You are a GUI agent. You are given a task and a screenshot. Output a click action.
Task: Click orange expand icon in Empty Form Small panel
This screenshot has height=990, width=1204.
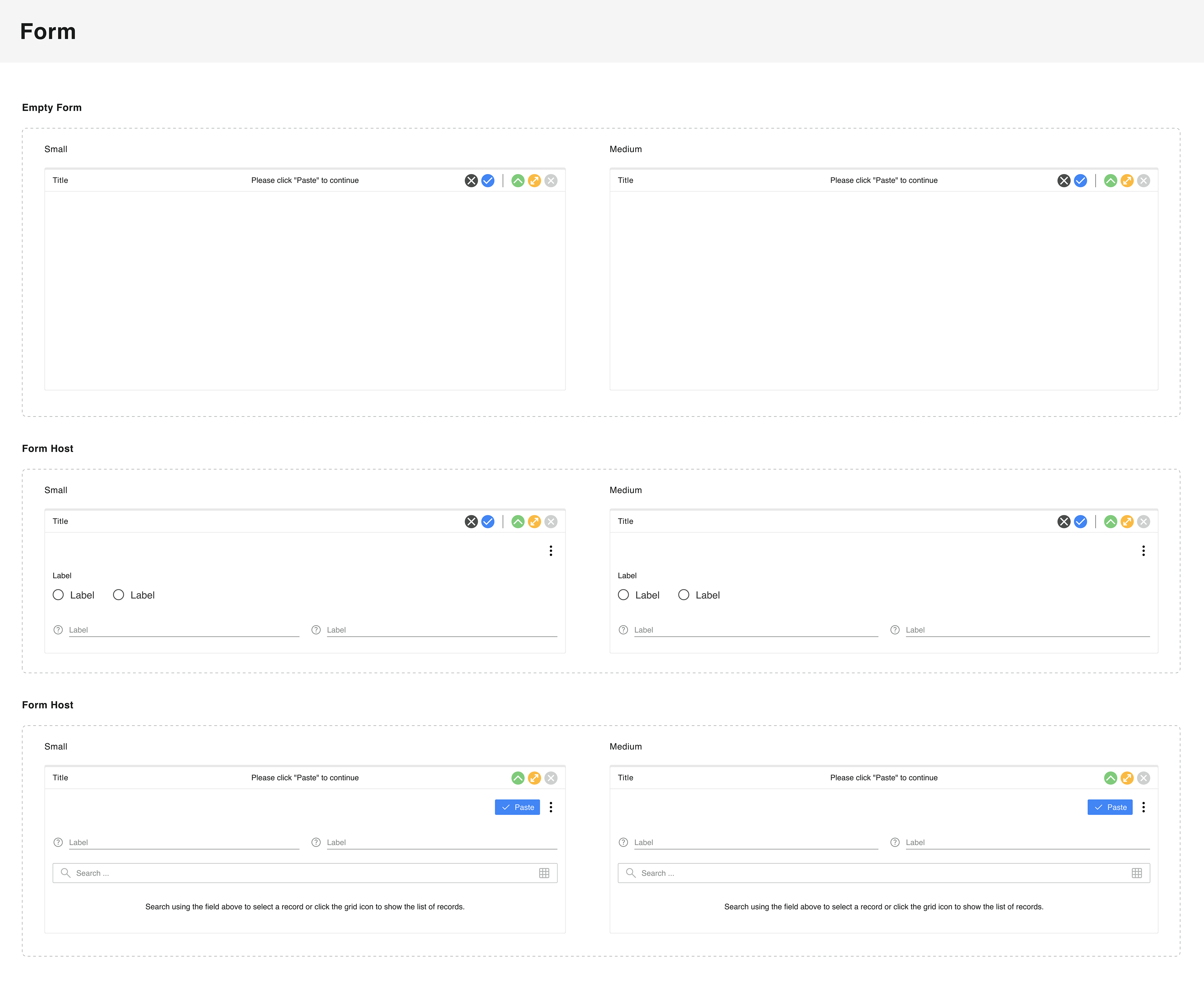(534, 181)
